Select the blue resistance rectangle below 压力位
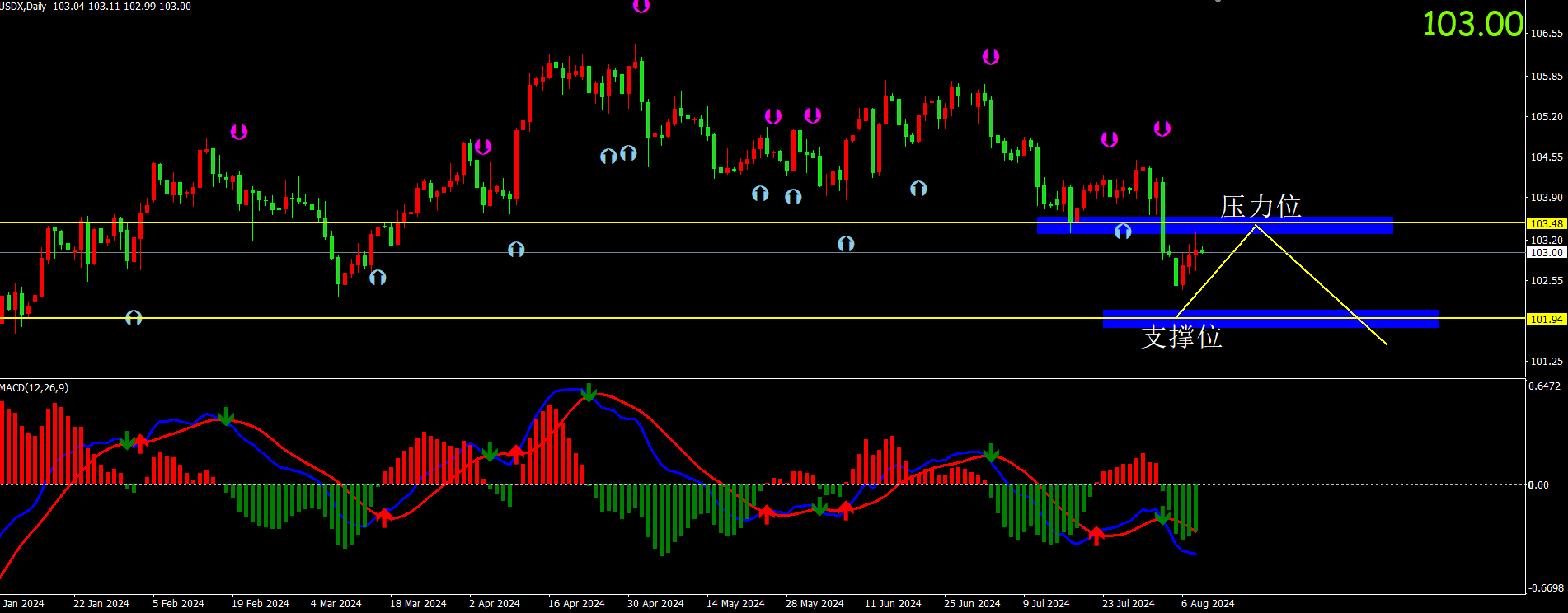This screenshot has height=613, width=1568. pos(1214,225)
